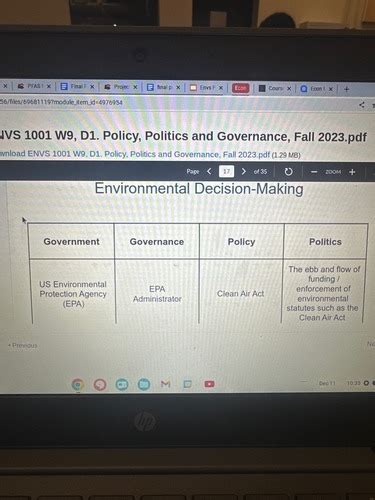Viewport: 375px width, 500px height.
Task: Open the second teal circular shelf app
Action: tap(144, 384)
